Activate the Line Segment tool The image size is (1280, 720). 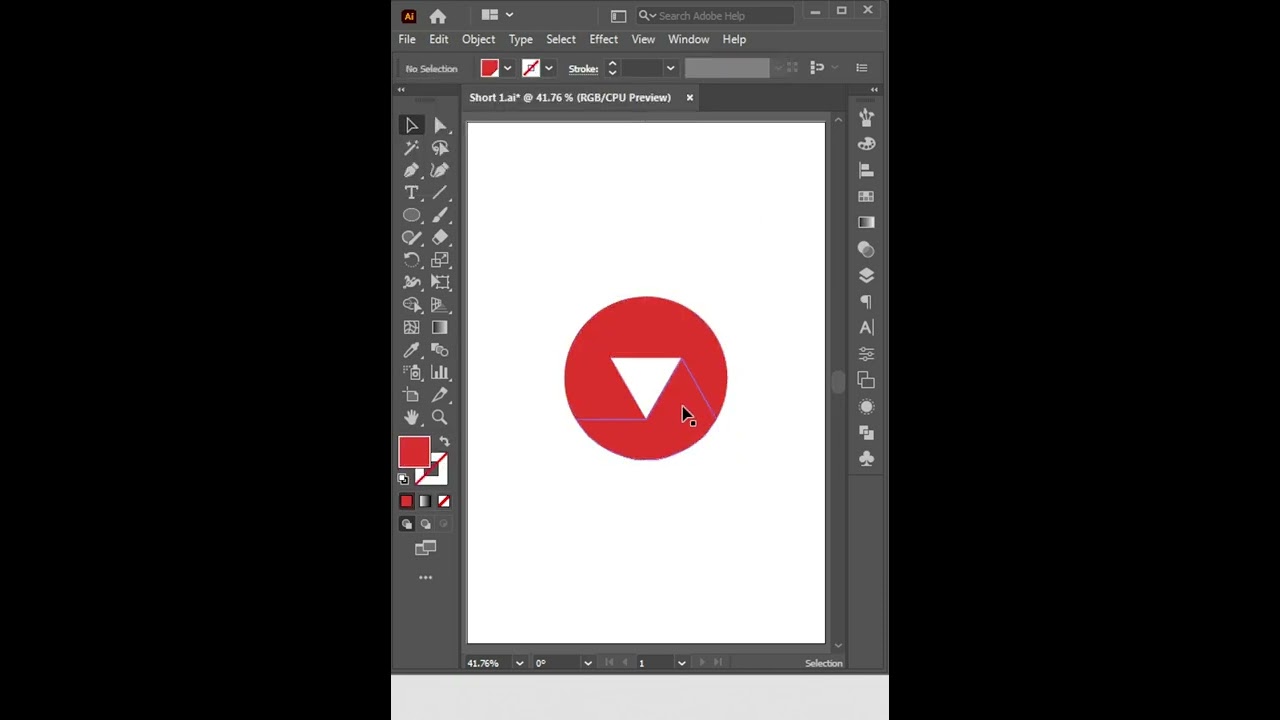440,192
